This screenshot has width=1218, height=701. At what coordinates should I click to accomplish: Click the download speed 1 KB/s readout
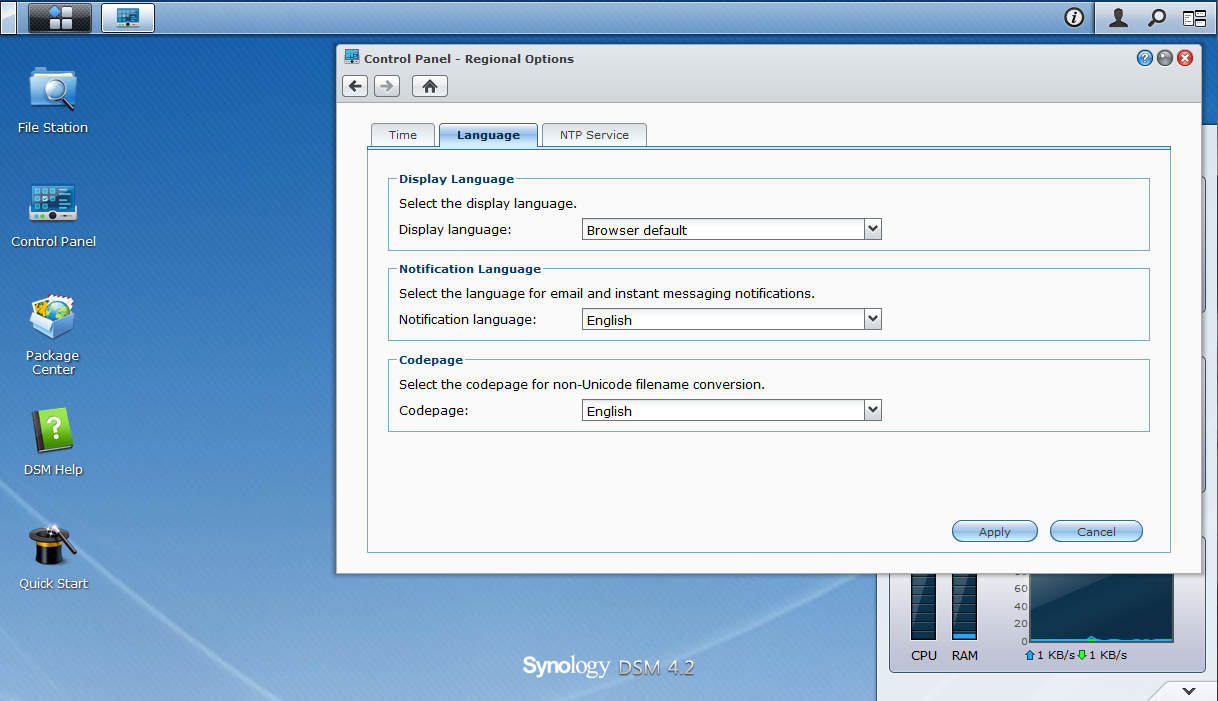[1101, 655]
